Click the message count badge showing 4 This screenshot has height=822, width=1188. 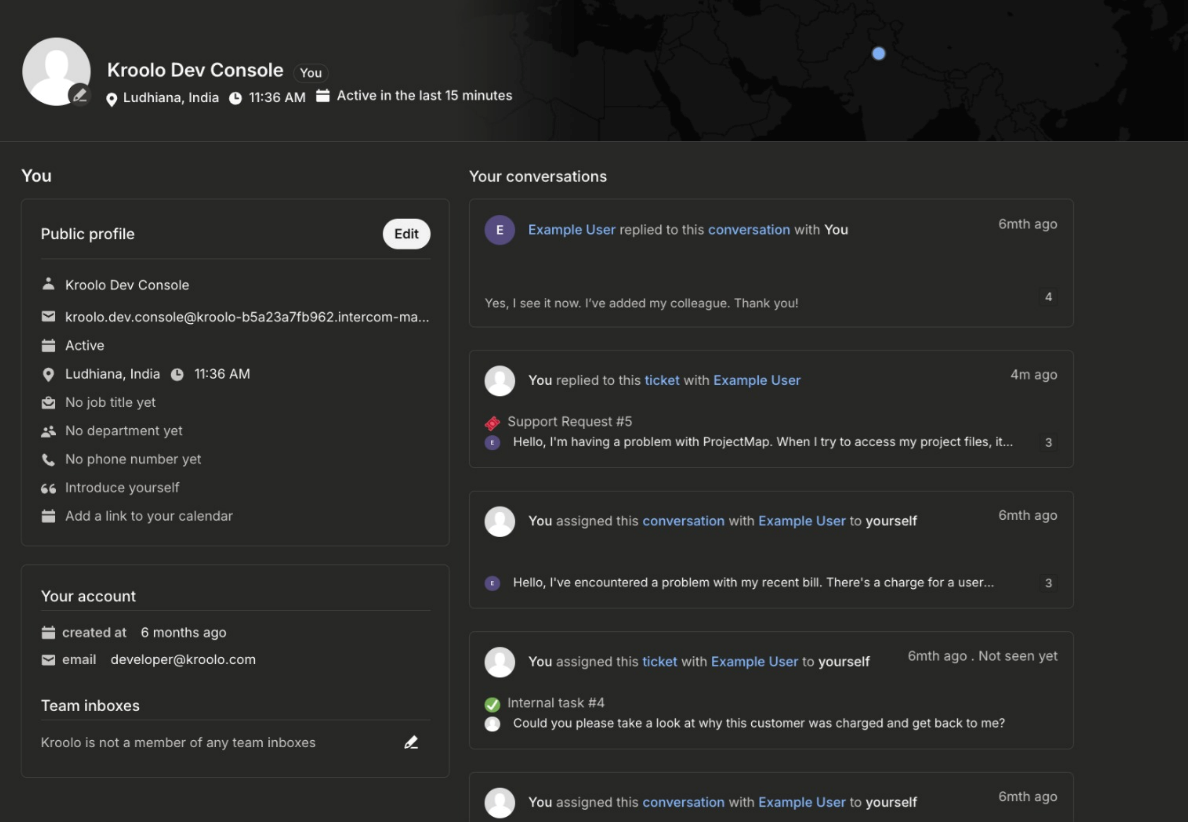1048,297
